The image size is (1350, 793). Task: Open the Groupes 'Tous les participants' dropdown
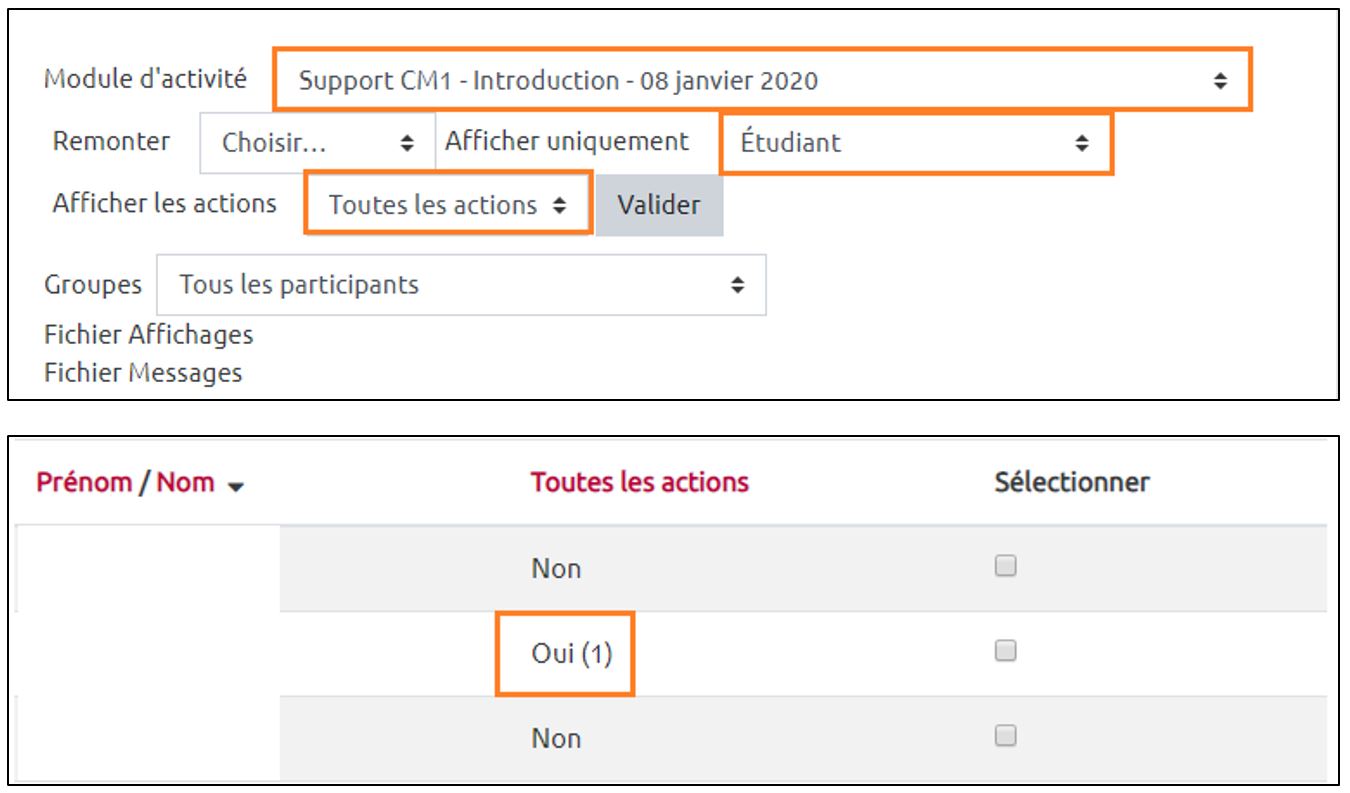click(x=460, y=285)
